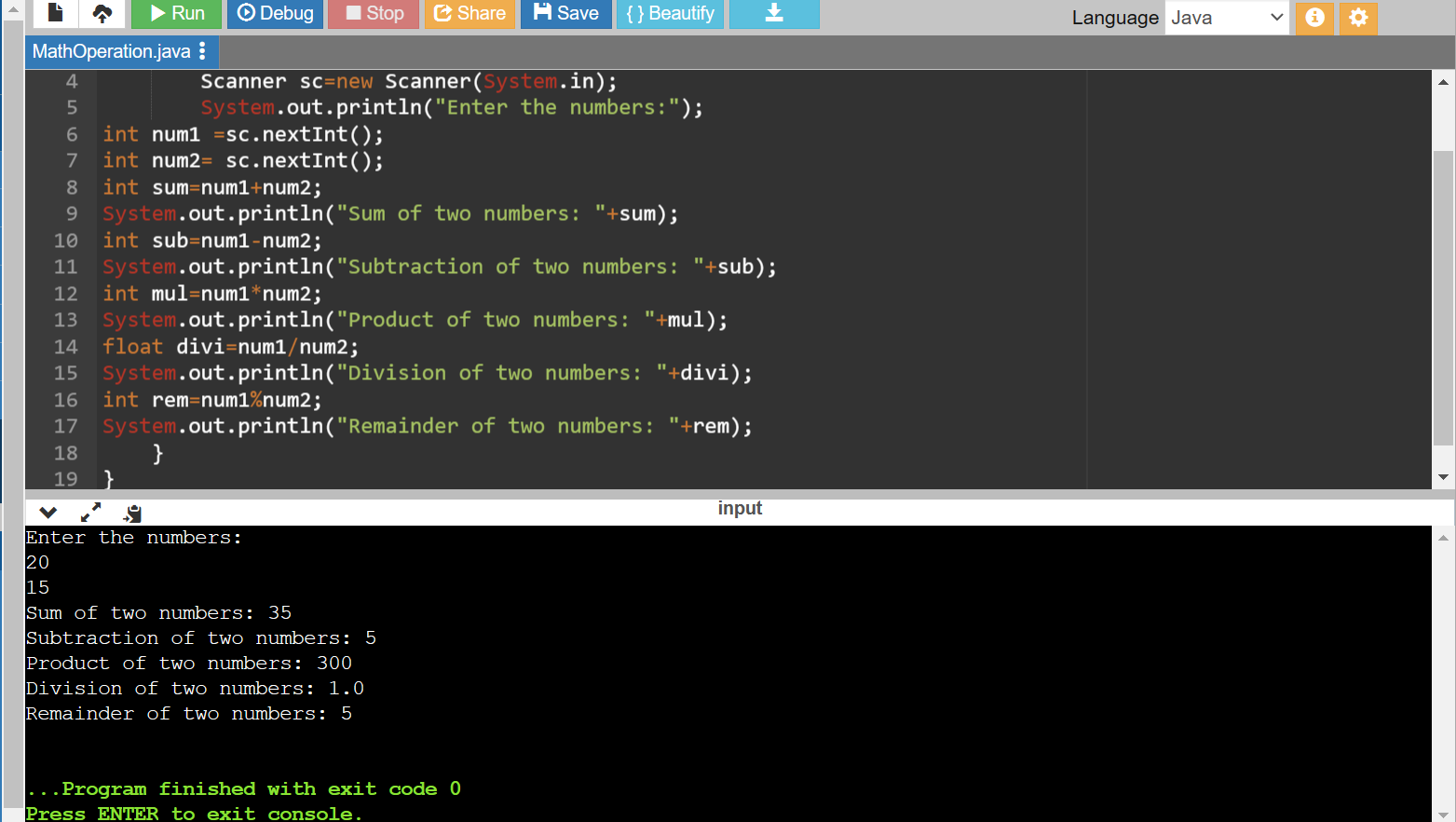Open the editor settings gear
1456x822 pixels.
[1357, 18]
